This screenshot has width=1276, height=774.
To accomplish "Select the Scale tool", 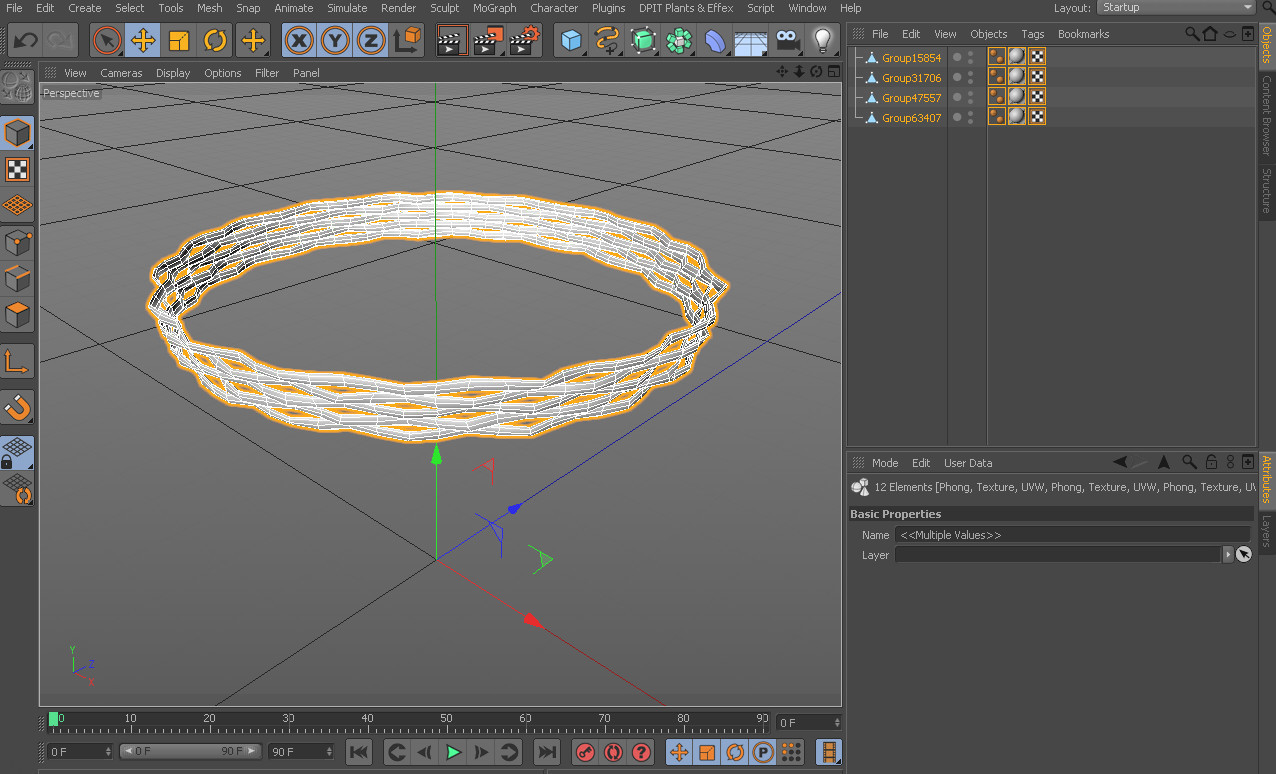I will point(179,41).
